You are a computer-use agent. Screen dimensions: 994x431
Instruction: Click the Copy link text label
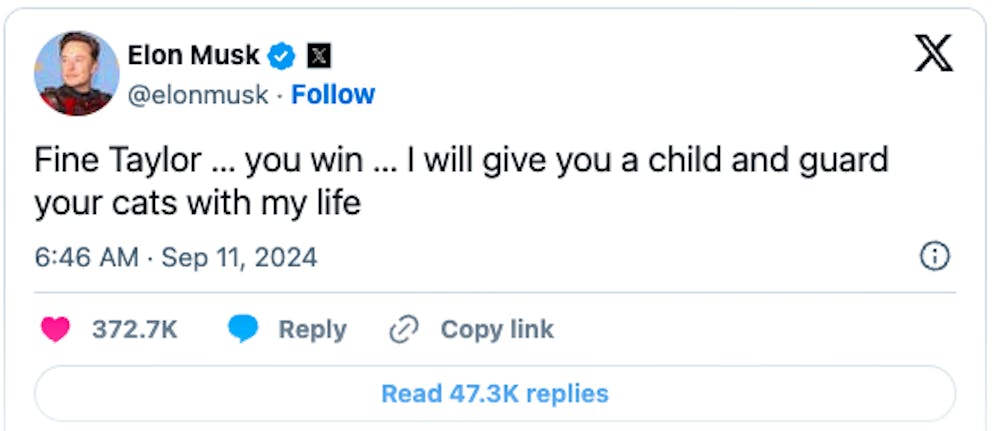pyautogui.click(x=496, y=330)
